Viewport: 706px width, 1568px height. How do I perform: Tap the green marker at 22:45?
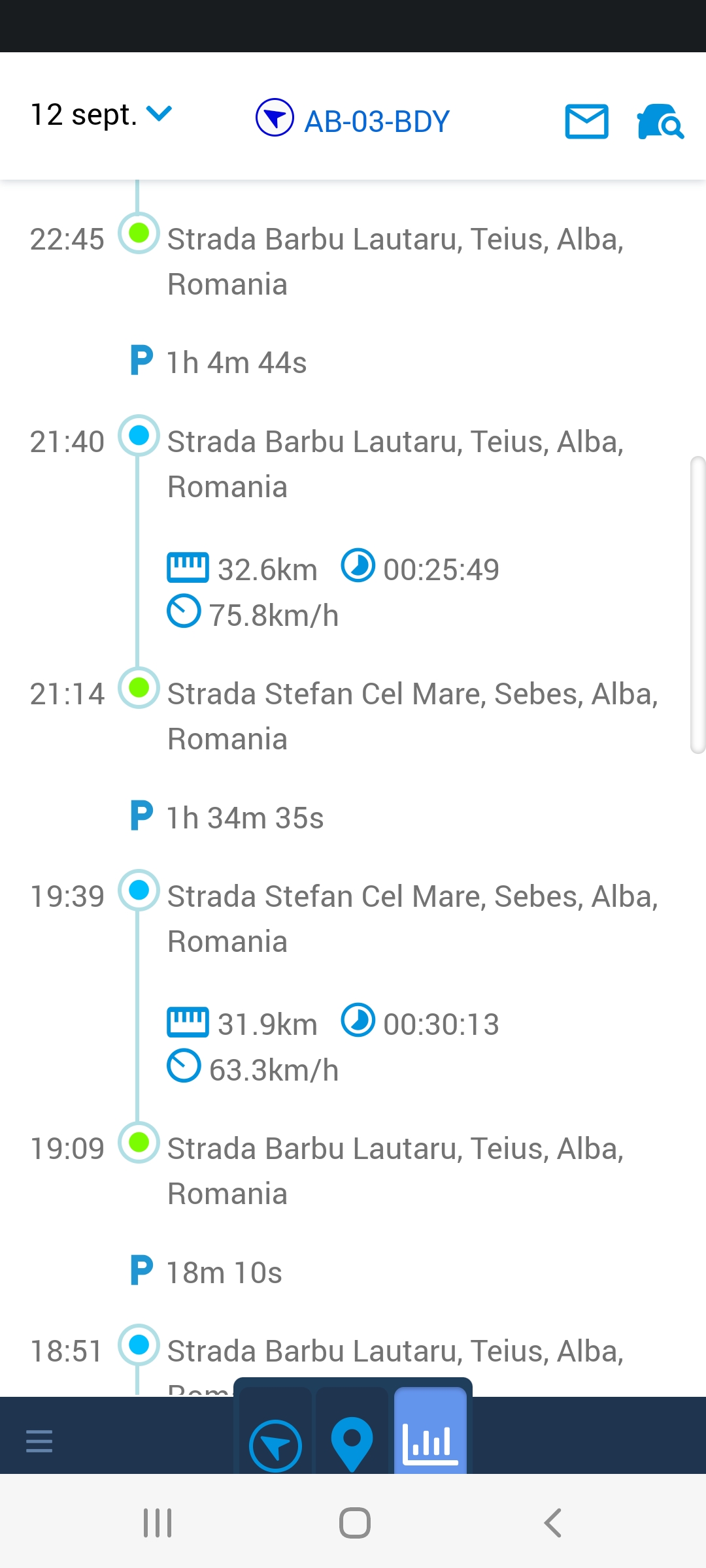click(139, 233)
